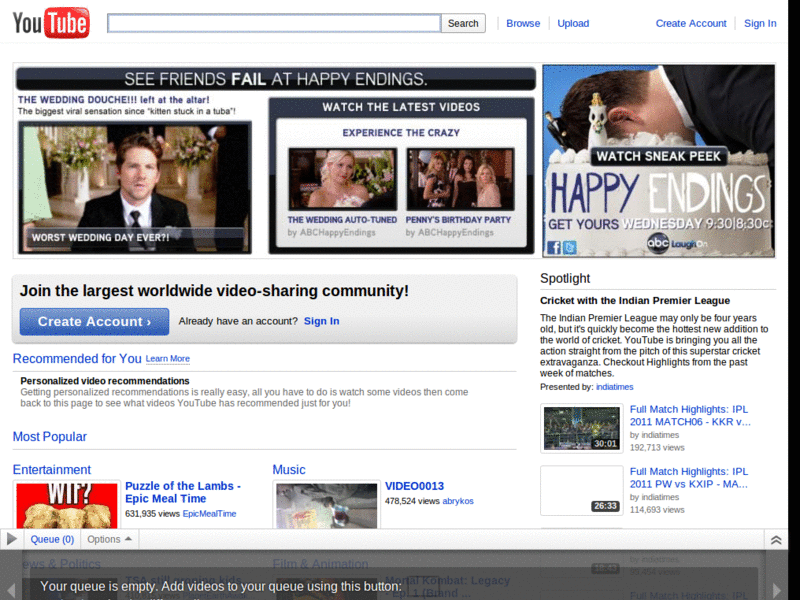Click the Twitter icon on Happy Endings ad
The width and height of the screenshot is (800, 600).
coord(569,247)
